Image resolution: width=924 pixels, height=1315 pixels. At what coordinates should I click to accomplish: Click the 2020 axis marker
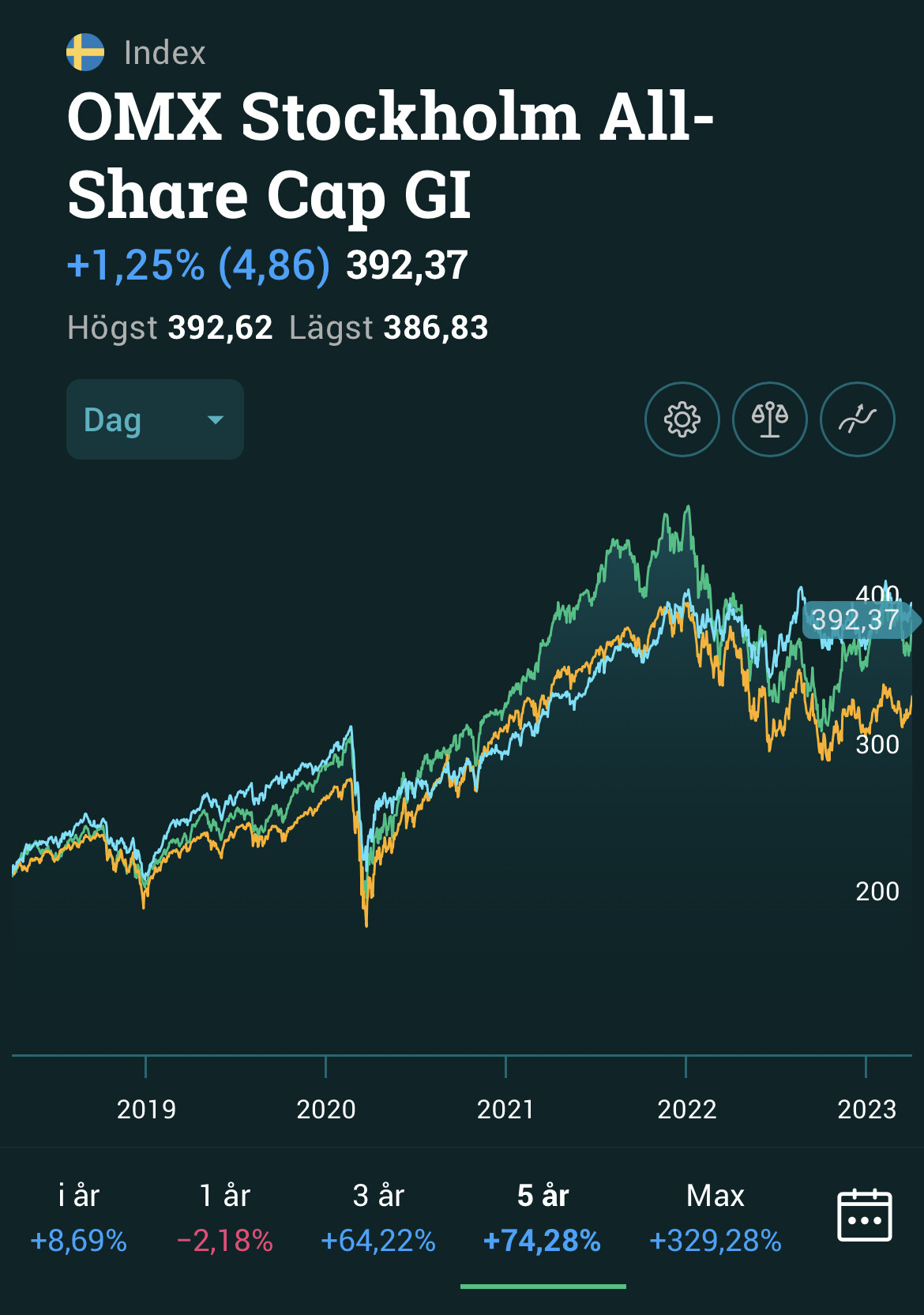tap(326, 1109)
